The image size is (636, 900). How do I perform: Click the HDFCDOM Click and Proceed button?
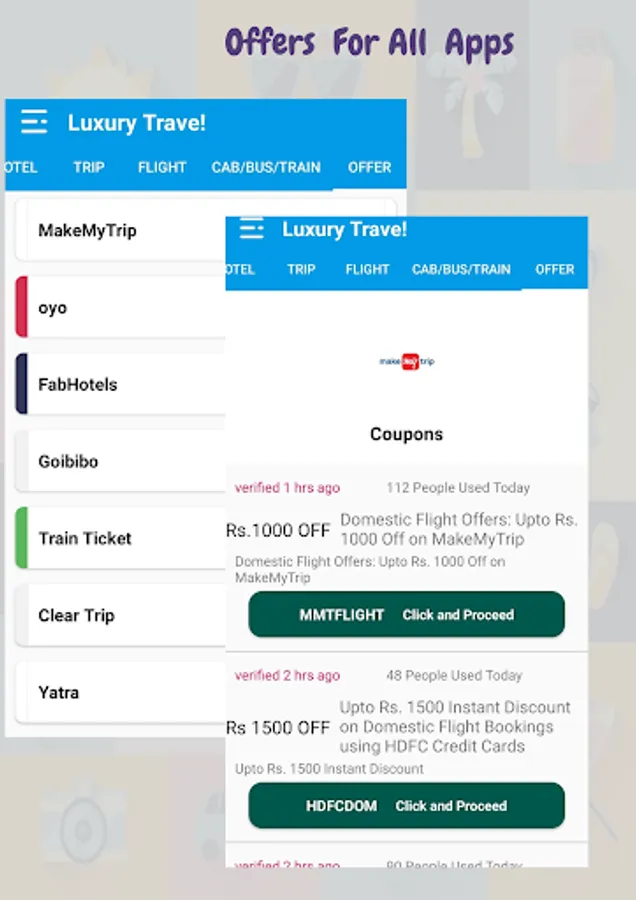tap(406, 805)
